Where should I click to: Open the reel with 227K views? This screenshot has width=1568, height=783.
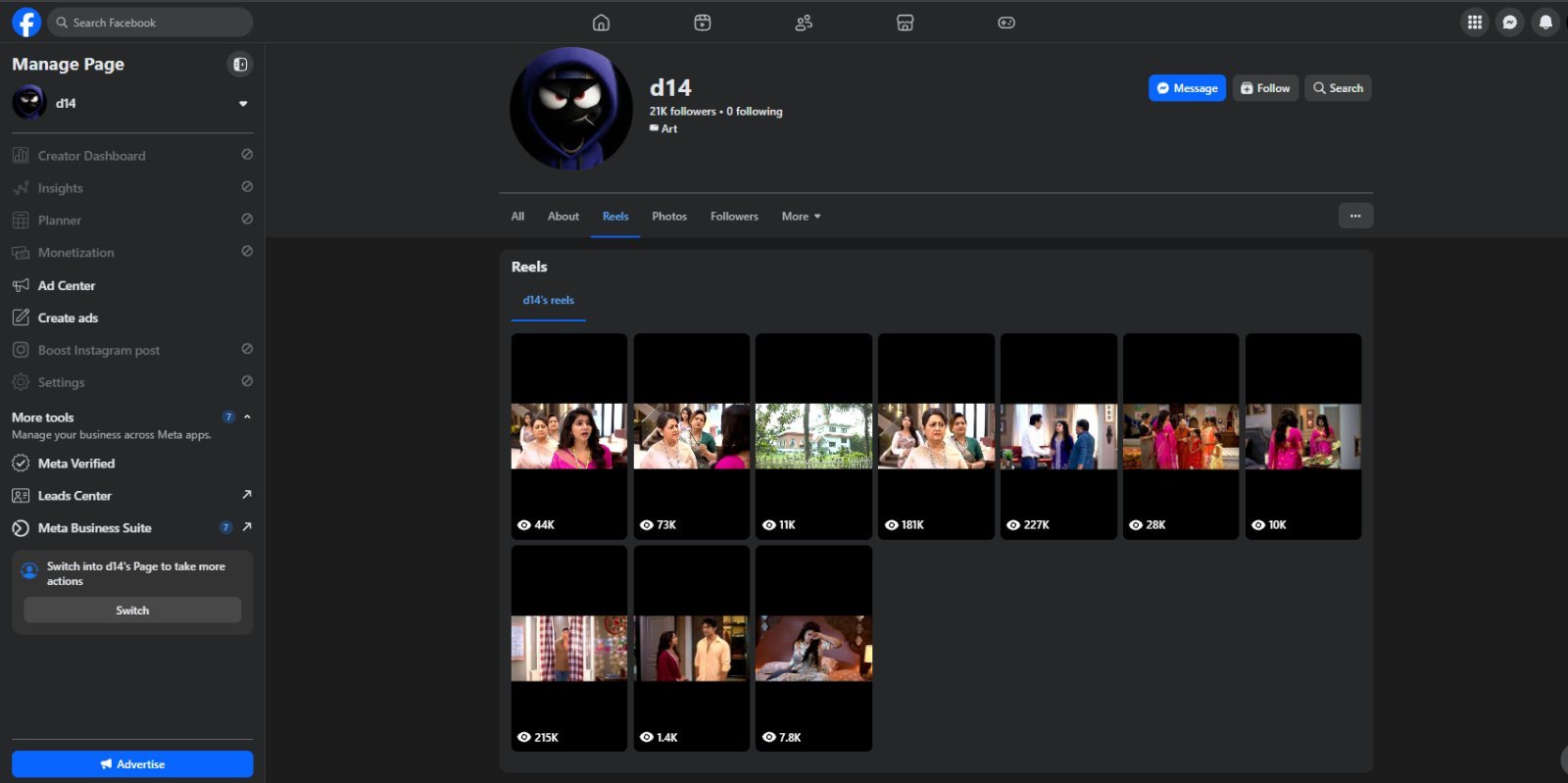point(1058,436)
